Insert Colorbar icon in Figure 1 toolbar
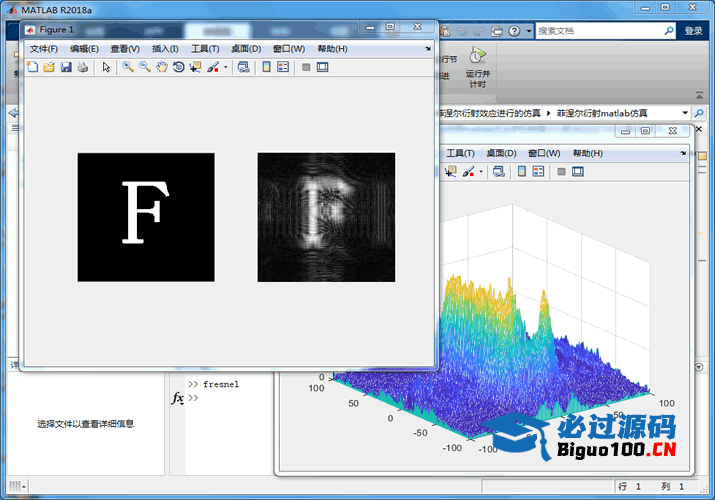The width and height of the screenshot is (715, 500). pos(266,67)
